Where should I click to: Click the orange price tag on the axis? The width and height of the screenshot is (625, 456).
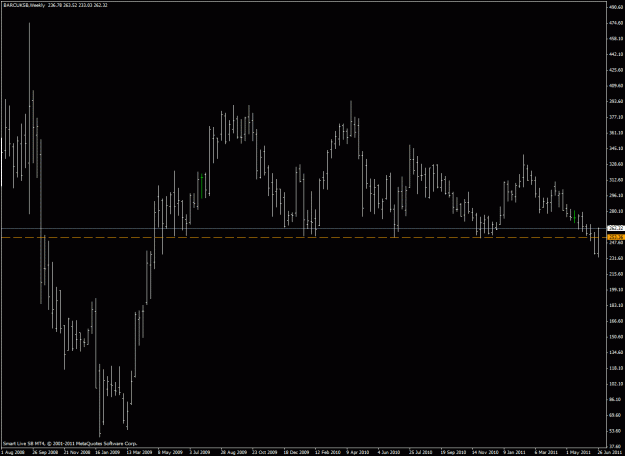(x=616, y=237)
